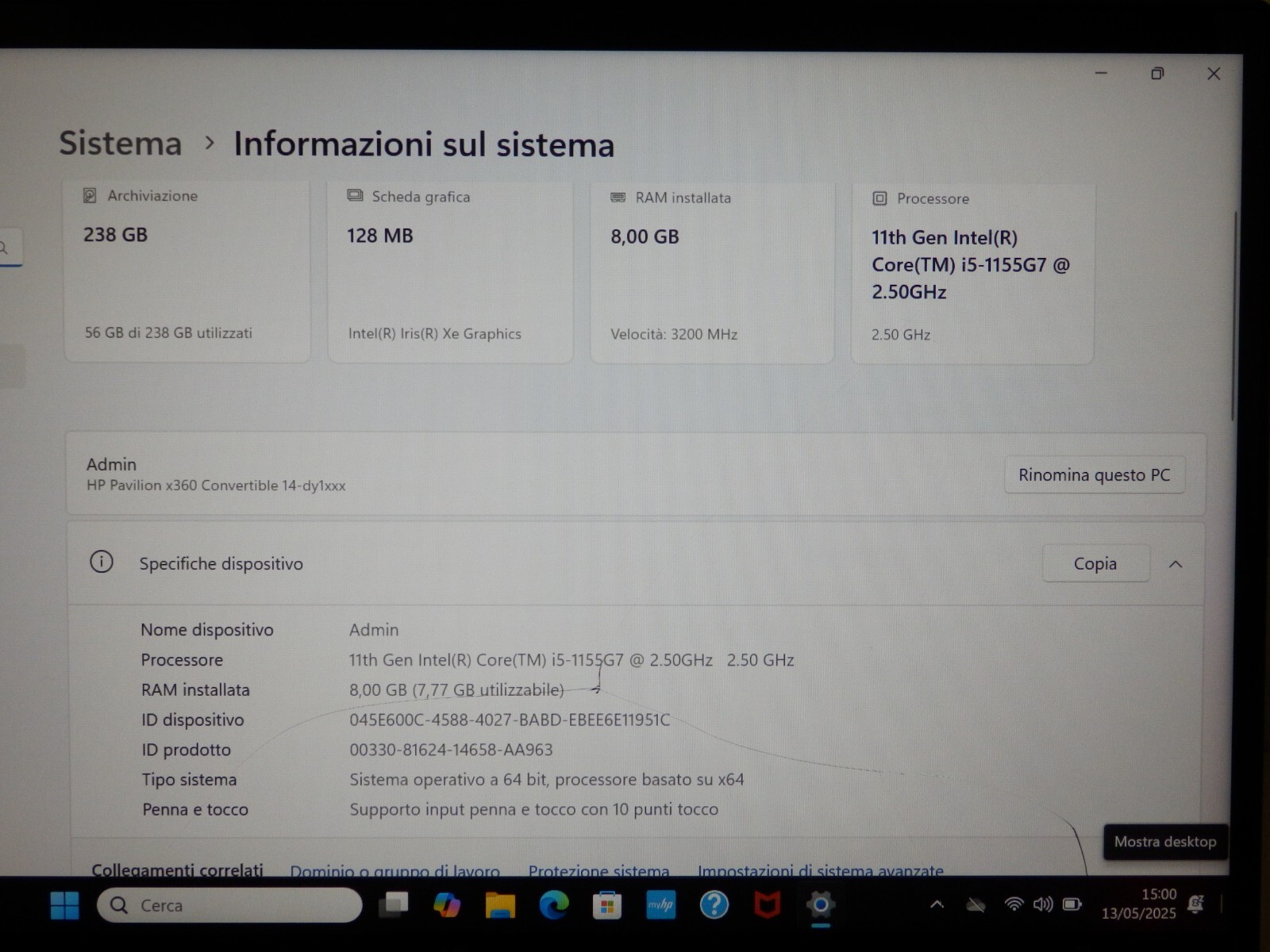Viewport: 1270px width, 952px height.
Task: Click the Scheda grafica card
Action: [450, 272]
